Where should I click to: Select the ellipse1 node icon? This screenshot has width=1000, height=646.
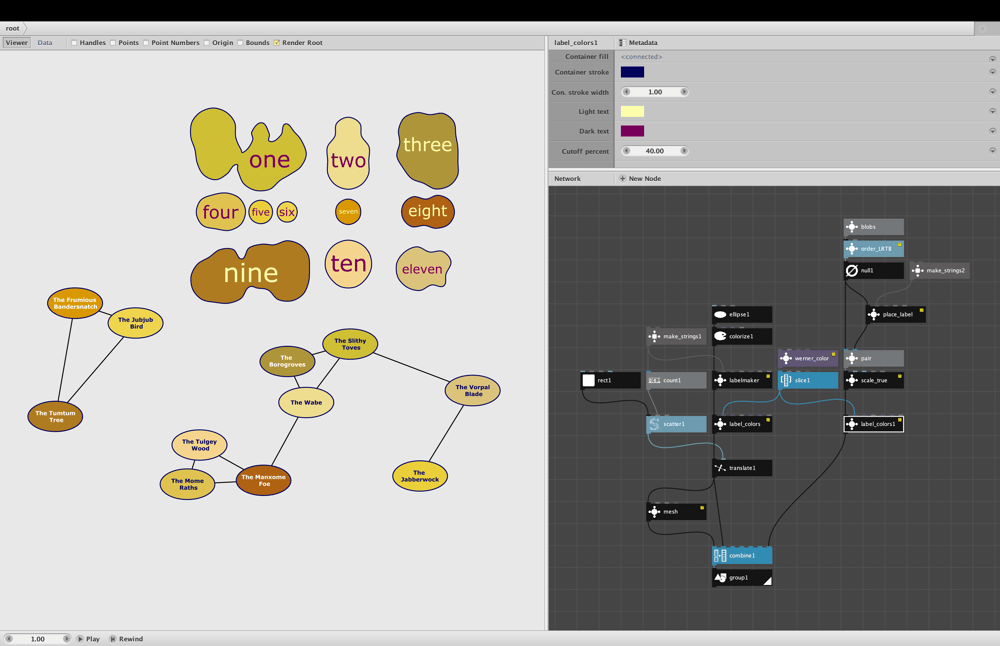(720, 314)
